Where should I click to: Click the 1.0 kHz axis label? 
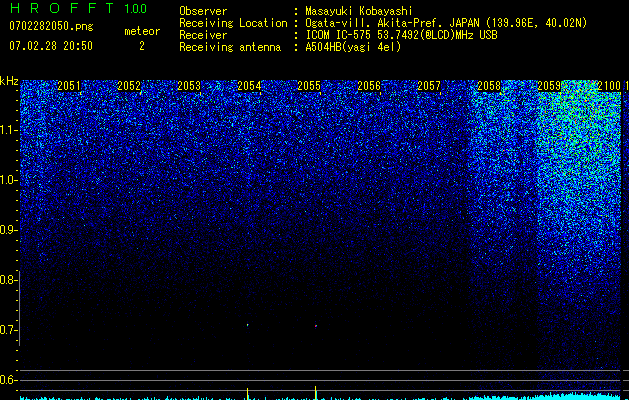(8, 180)
